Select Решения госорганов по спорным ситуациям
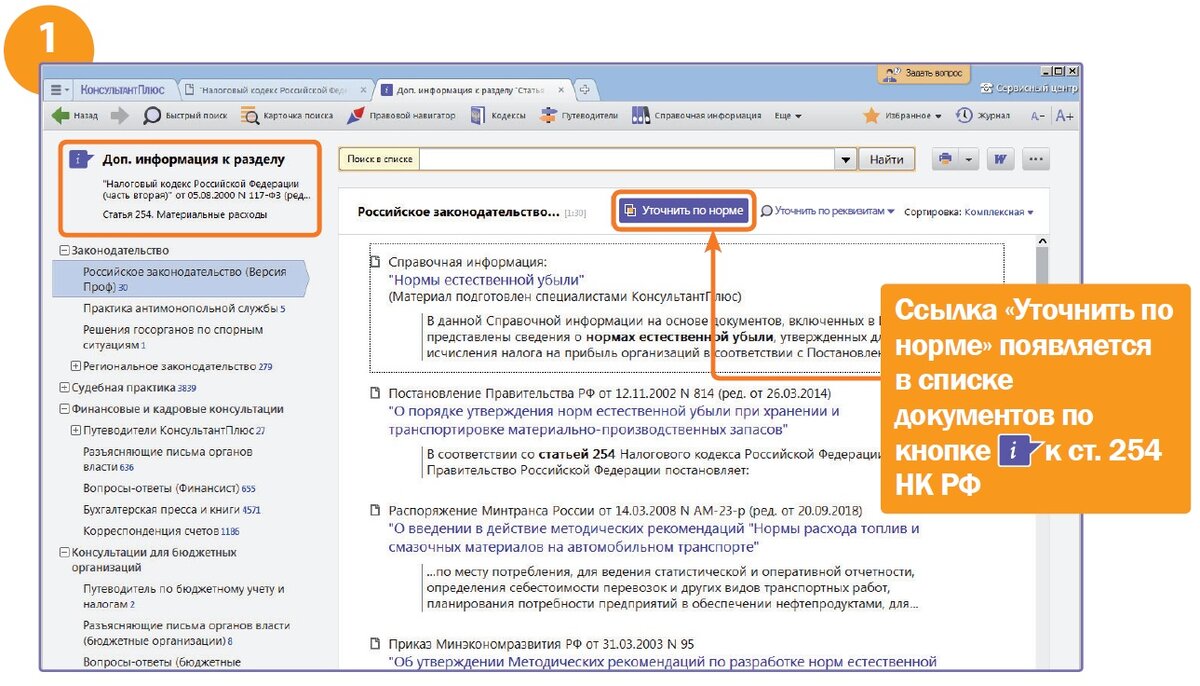 click(x=173, y=337)
